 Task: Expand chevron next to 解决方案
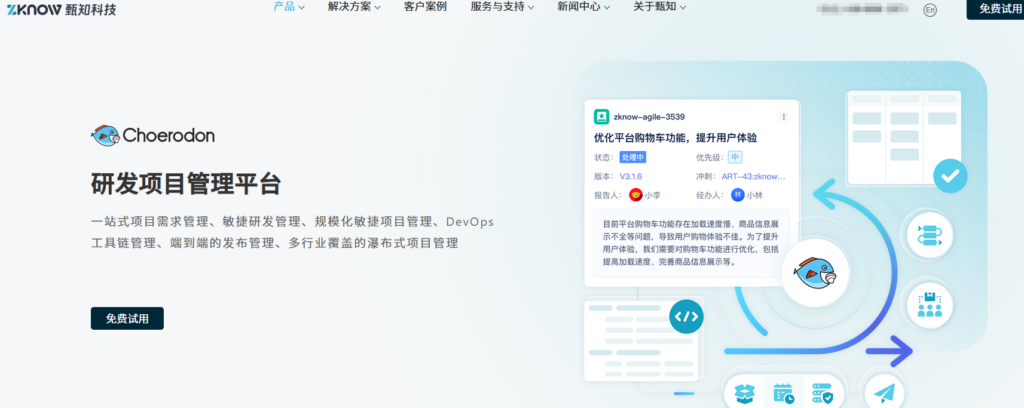tap(377, 8)
